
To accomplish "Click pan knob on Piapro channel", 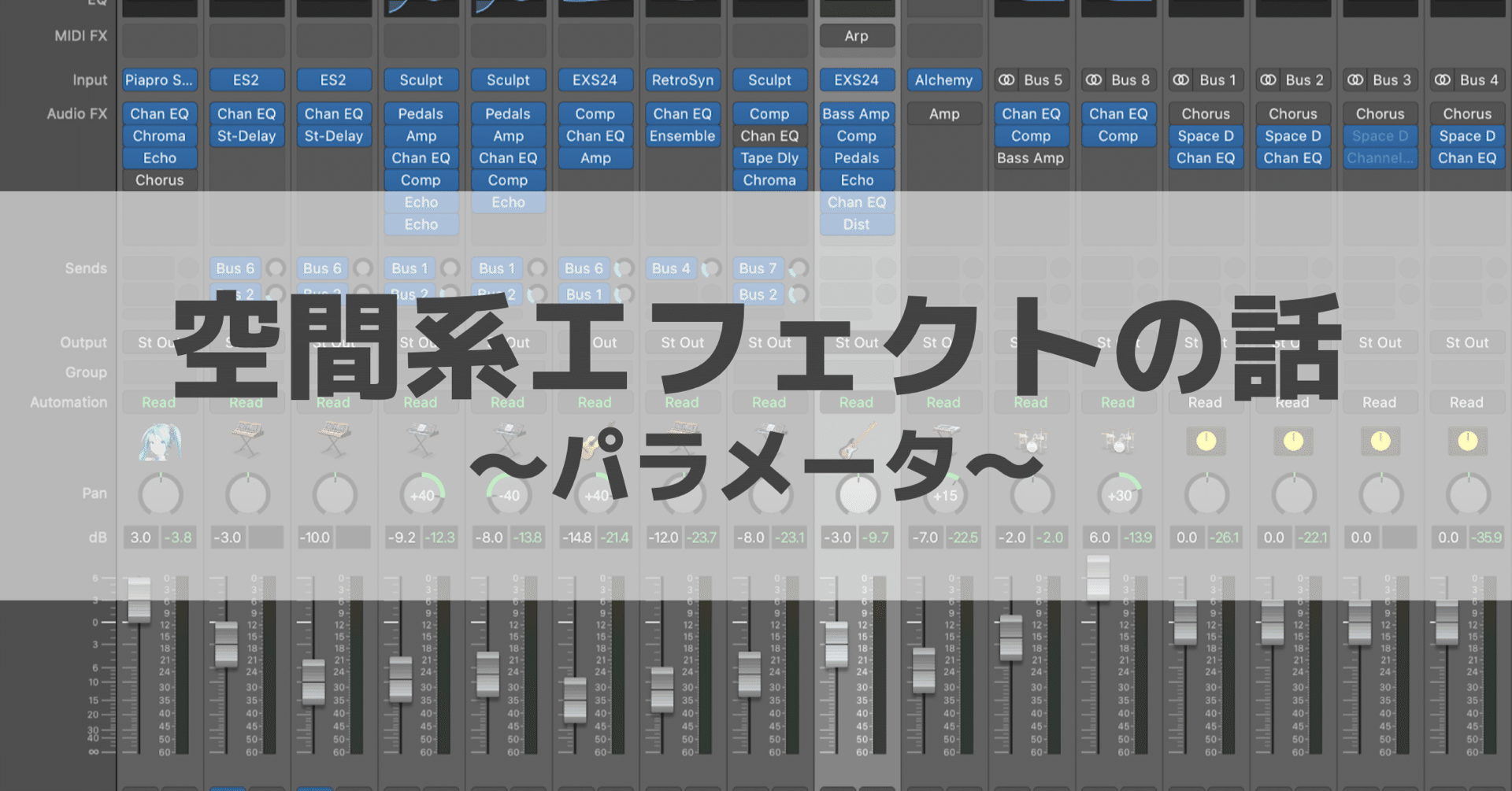I will [161, 495].
